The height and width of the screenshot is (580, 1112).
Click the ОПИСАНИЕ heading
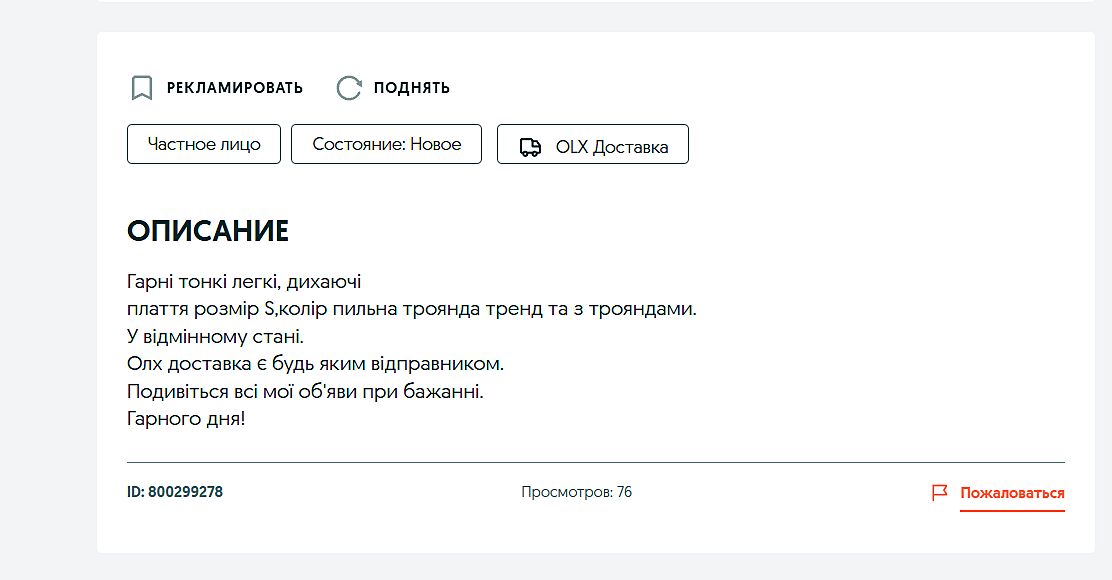208,231
